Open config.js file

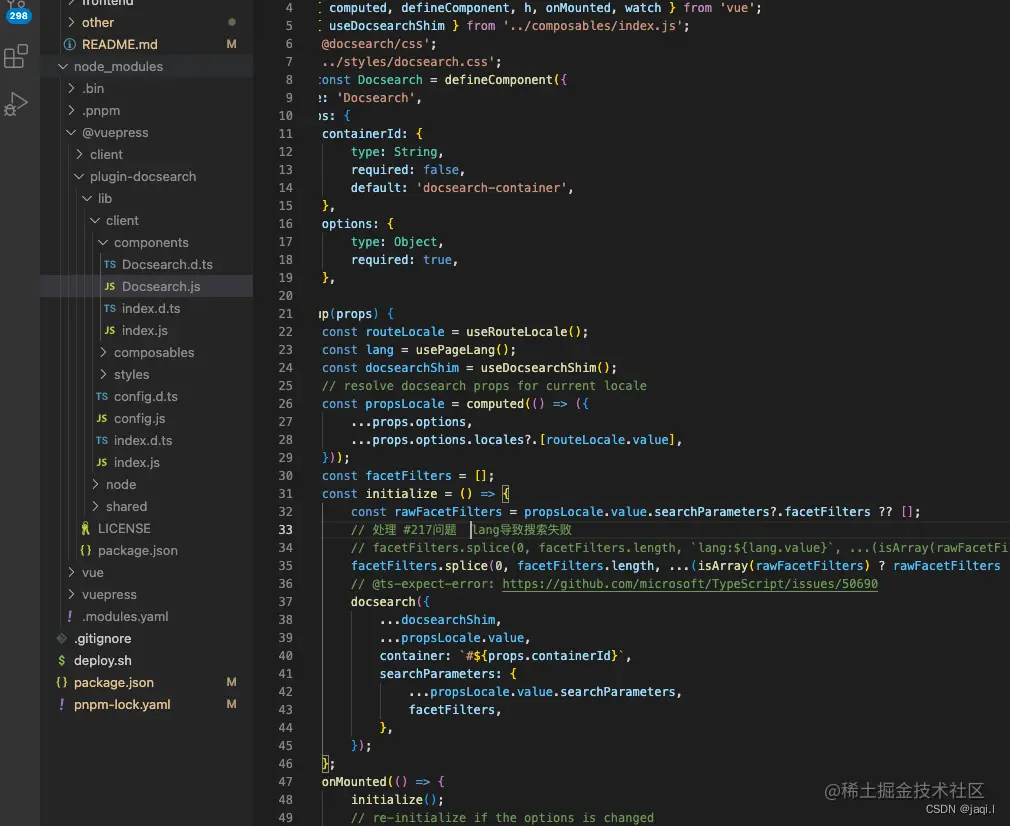click(139, 419)
